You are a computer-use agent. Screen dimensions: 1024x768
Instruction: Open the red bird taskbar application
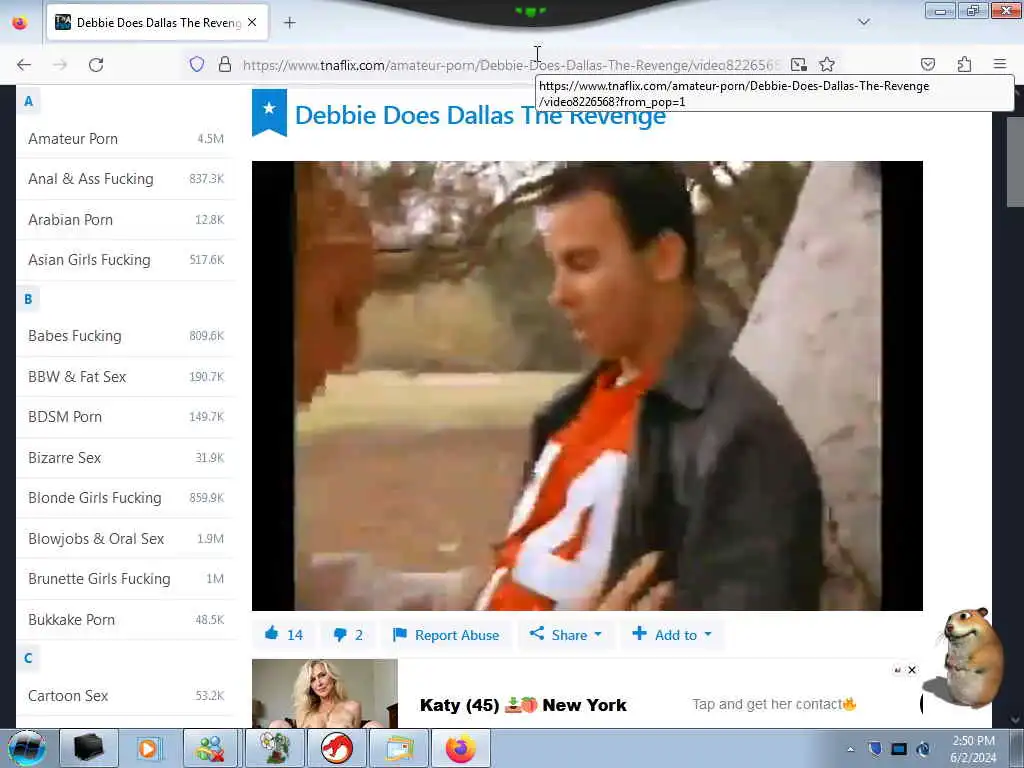(x=336, y=748)
